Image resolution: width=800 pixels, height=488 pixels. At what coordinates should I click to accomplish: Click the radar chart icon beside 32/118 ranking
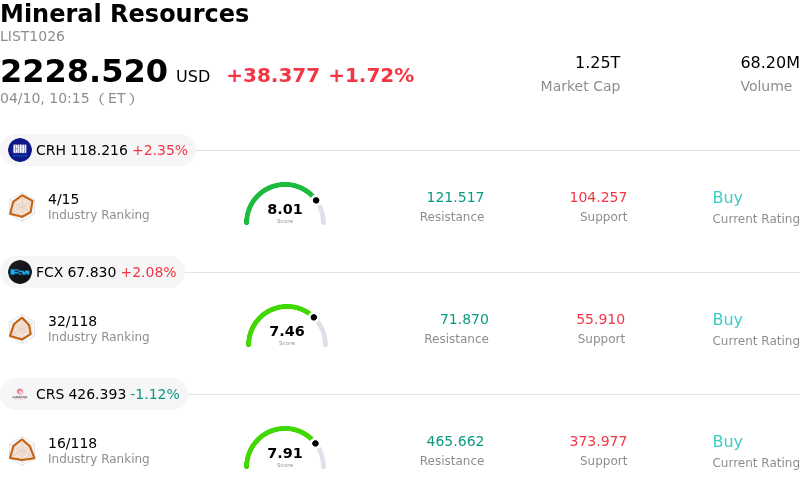tap(21, 328)
